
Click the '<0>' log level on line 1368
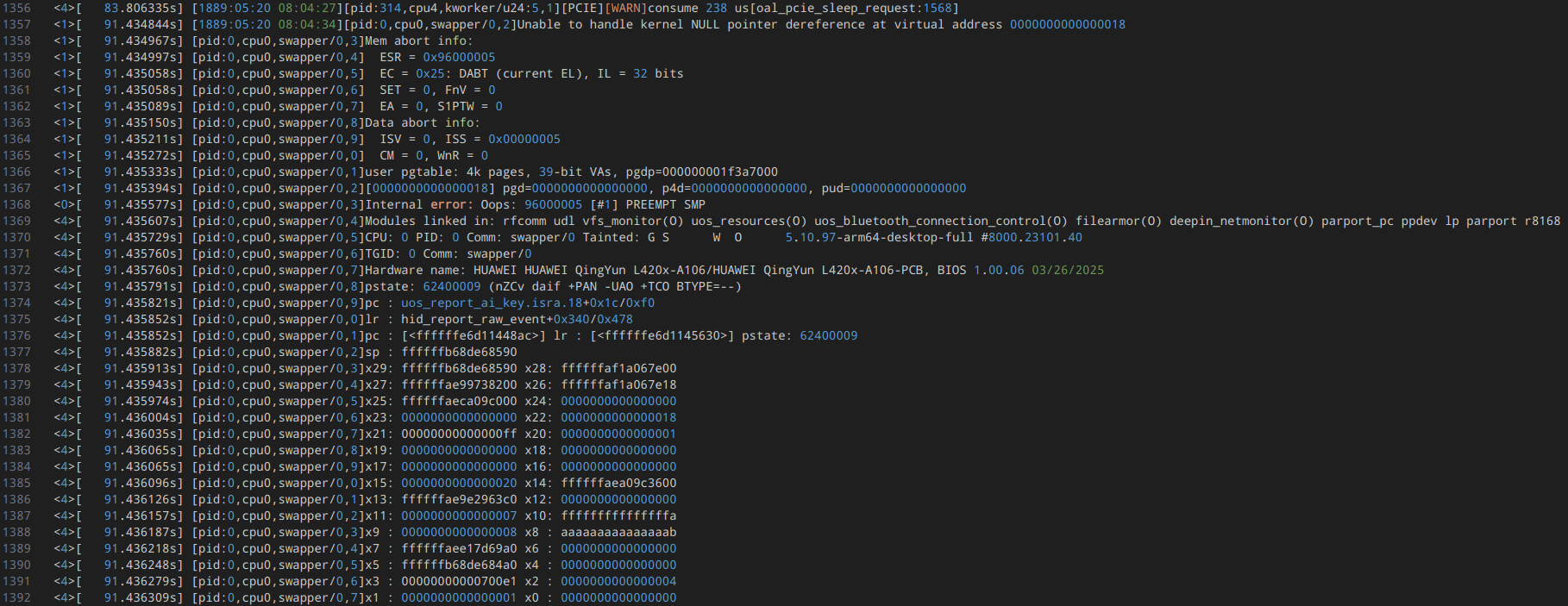(64, 204)
